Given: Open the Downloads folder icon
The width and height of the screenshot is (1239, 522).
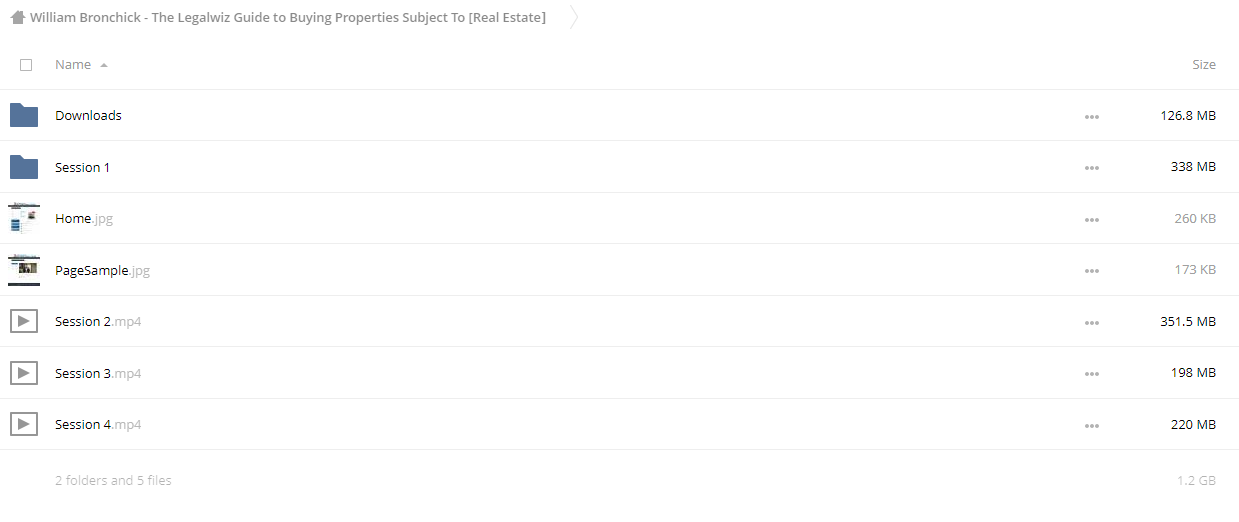Looking at the screenshot, I should [24, 115].
